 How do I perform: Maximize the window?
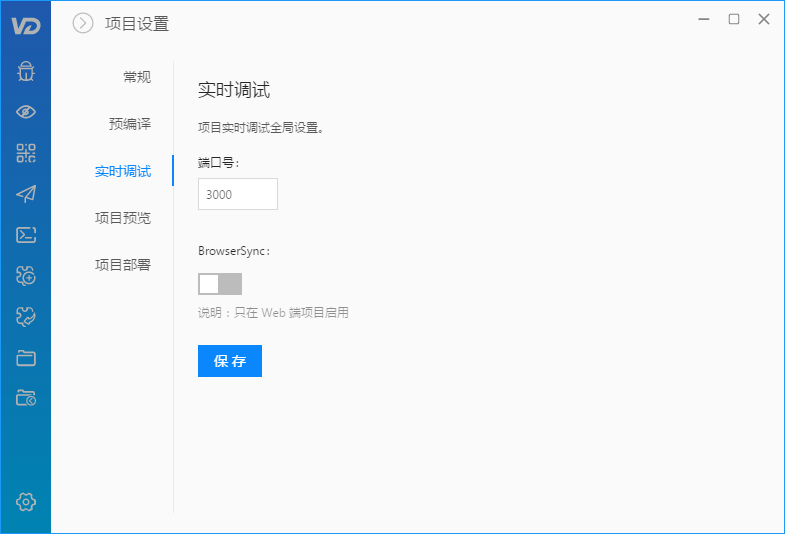click(x=734, y=19)
